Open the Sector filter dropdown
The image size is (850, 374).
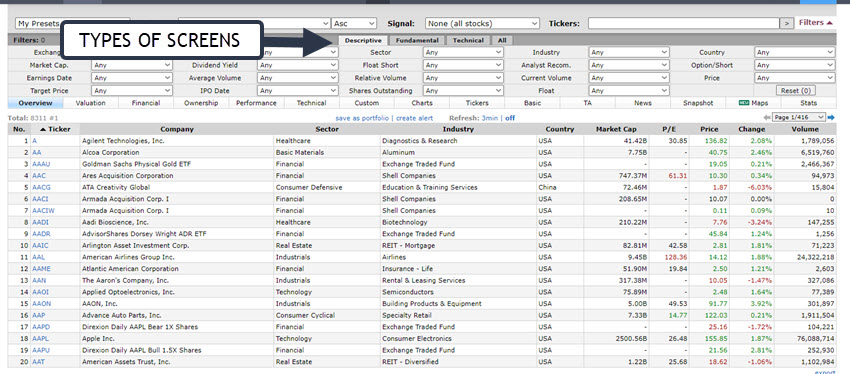[463, 53]
